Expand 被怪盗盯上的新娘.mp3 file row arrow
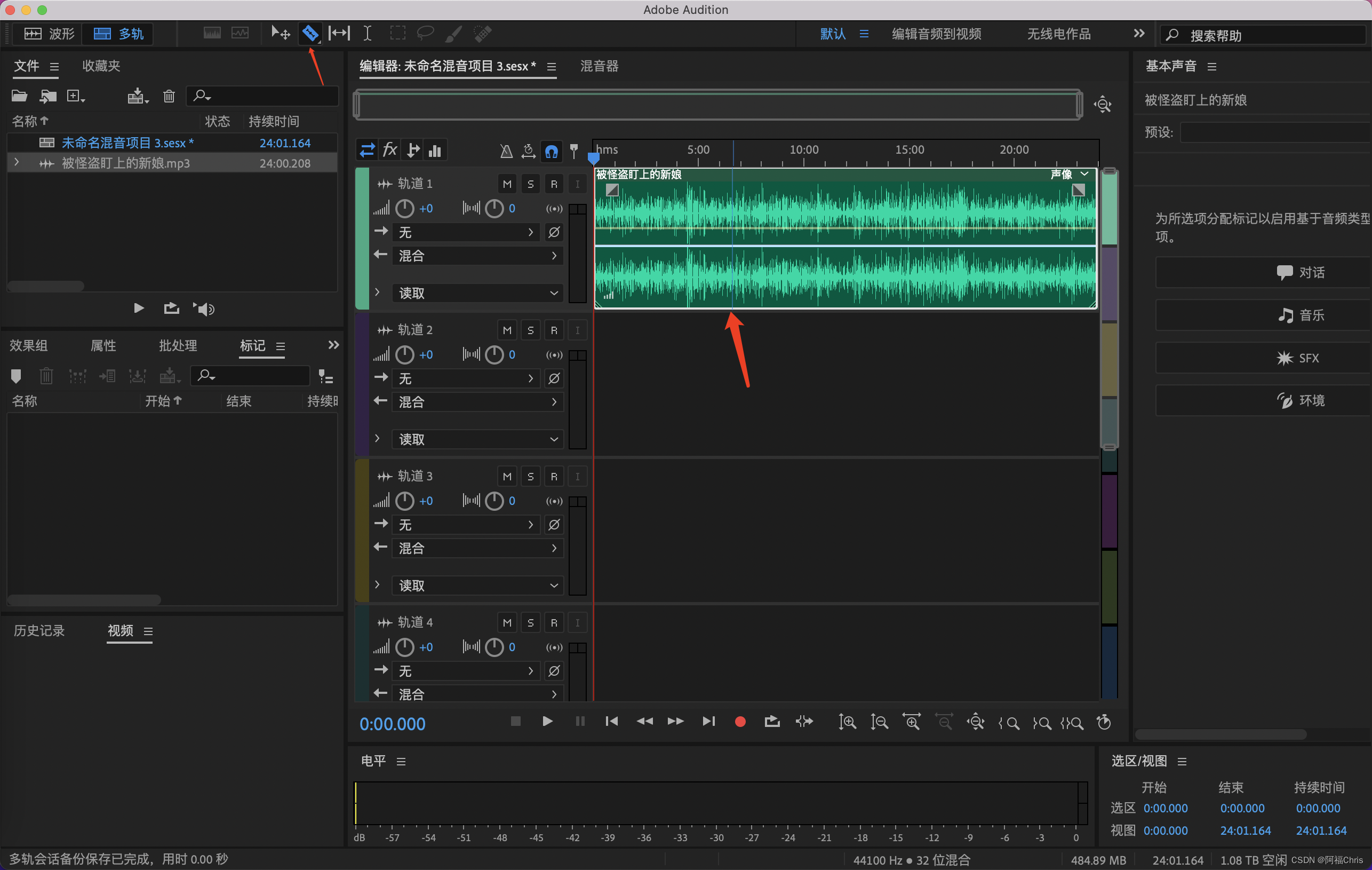 coord(17,162)
